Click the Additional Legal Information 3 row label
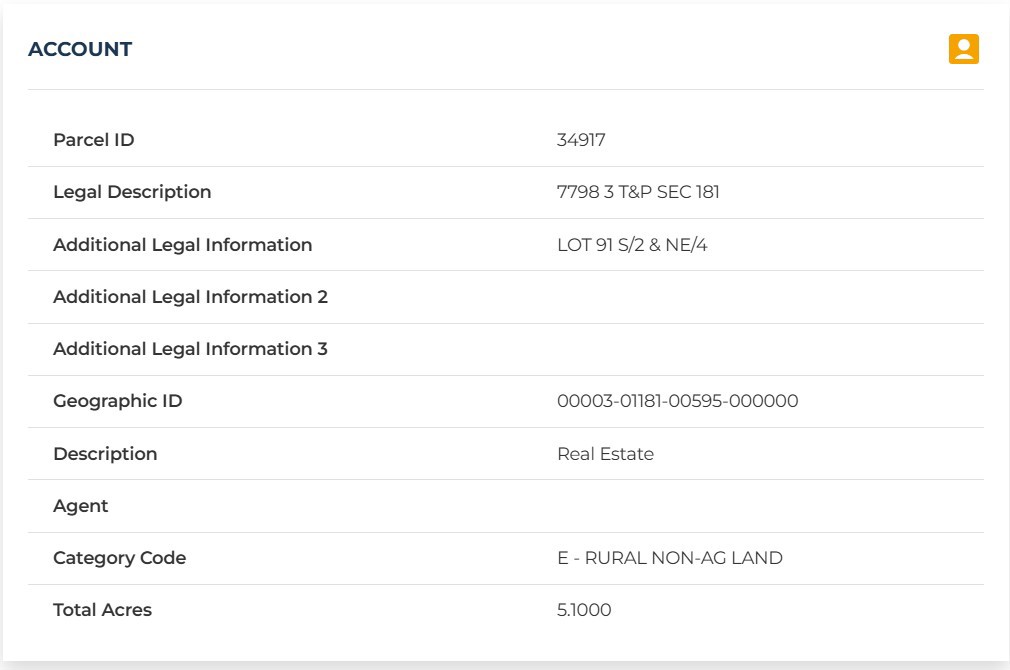 click(x=190, y=349)
